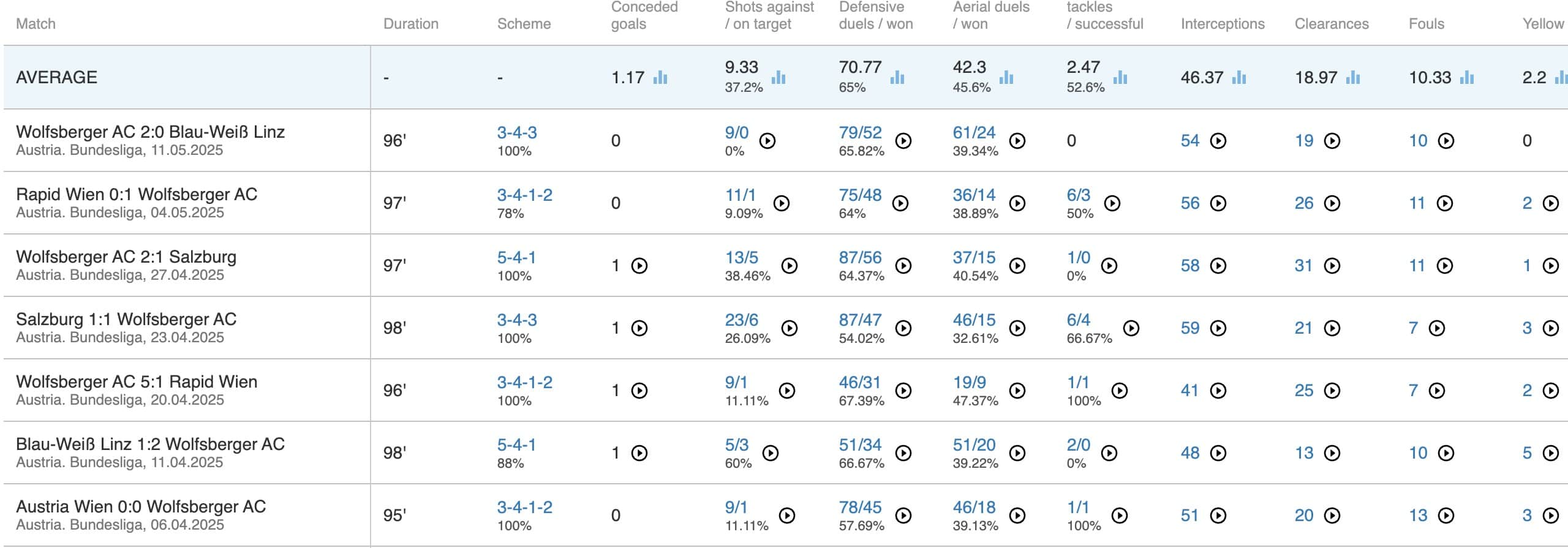Open chart icon beside average fouls 10.33
Image resolution: width=1568 pixels, height=548 pixels.
coord(1467,78)
